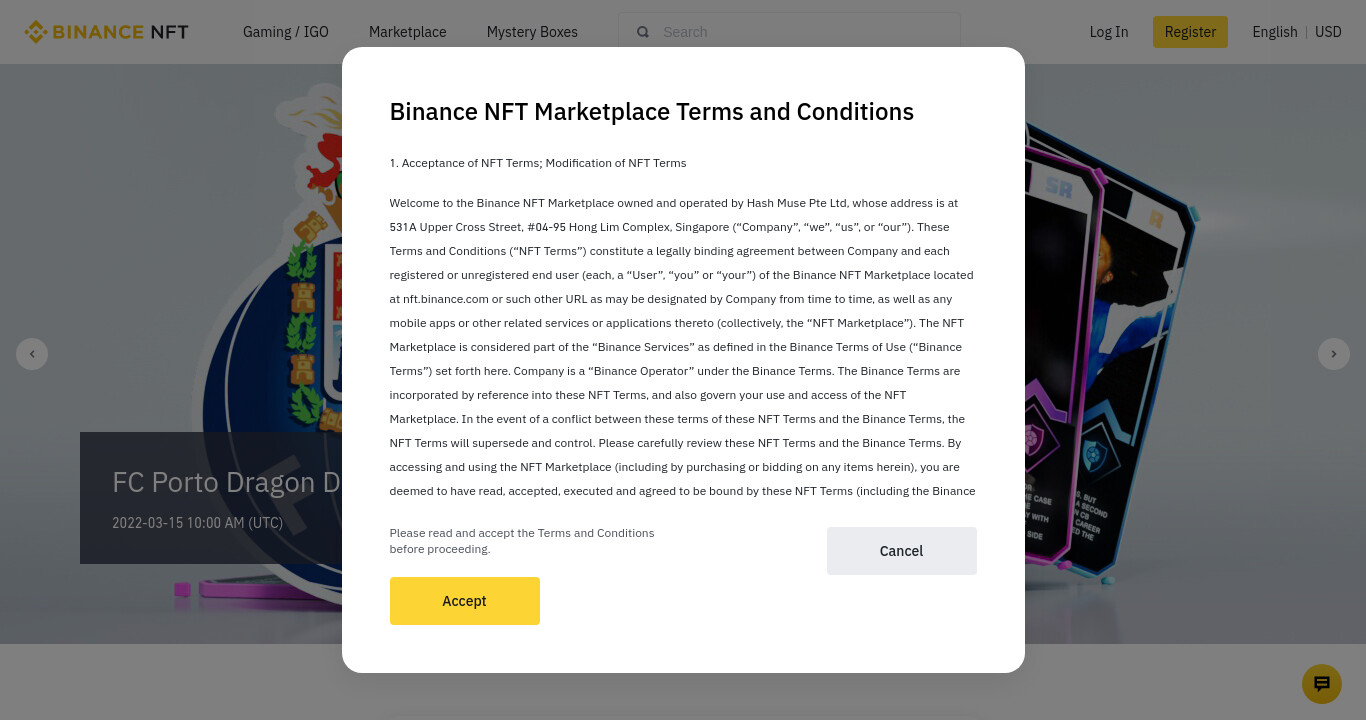Open the Binance NFT logo home link

(107, 32)
